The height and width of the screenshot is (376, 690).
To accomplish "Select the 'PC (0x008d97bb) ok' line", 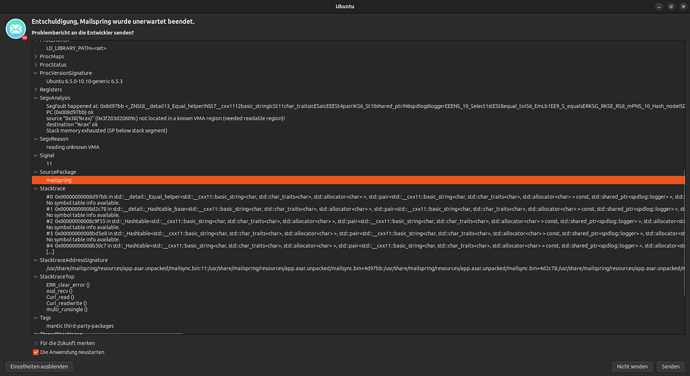I will [x=70, y=112].
